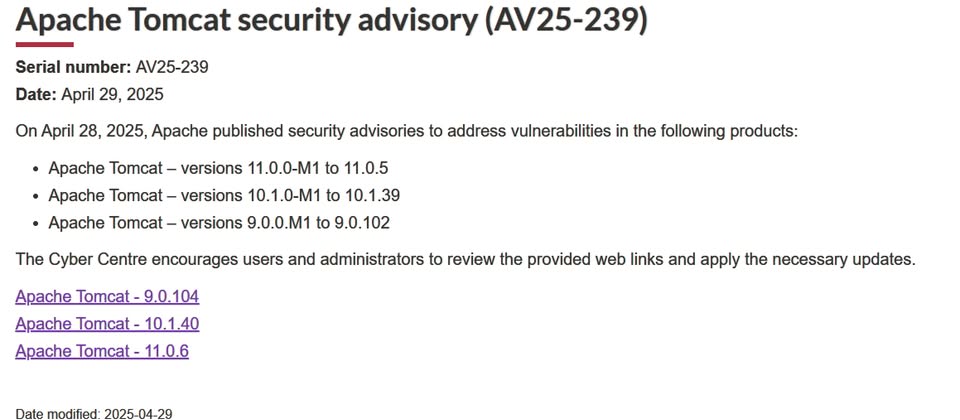Click the 2025-04-29 modified date value

(138, 414)
